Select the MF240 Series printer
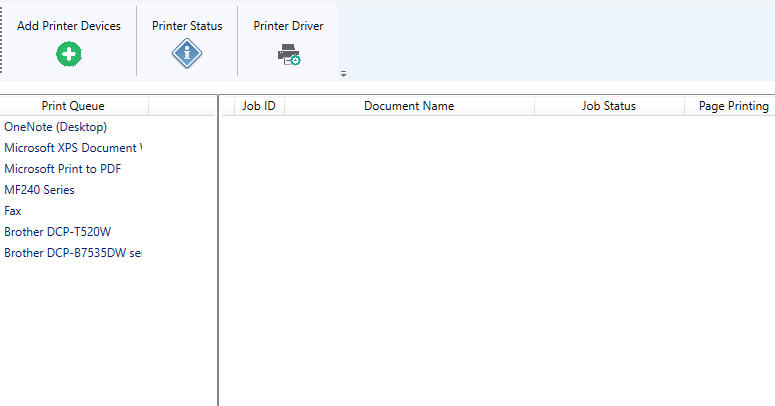 pyautogui.click(x=40, y=190)
